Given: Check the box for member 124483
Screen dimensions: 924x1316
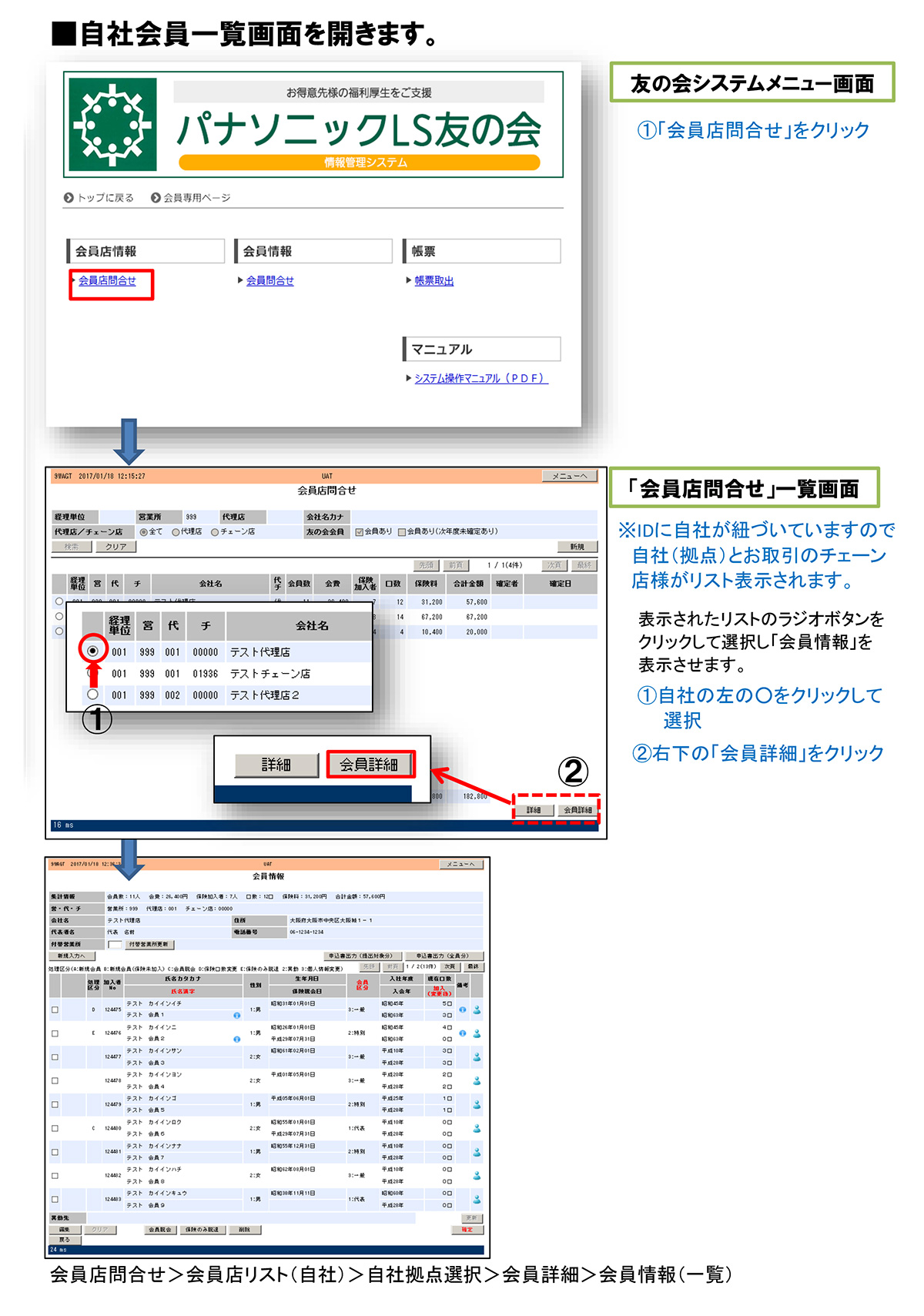Looking at the screenshot, I should (55, 1199).
